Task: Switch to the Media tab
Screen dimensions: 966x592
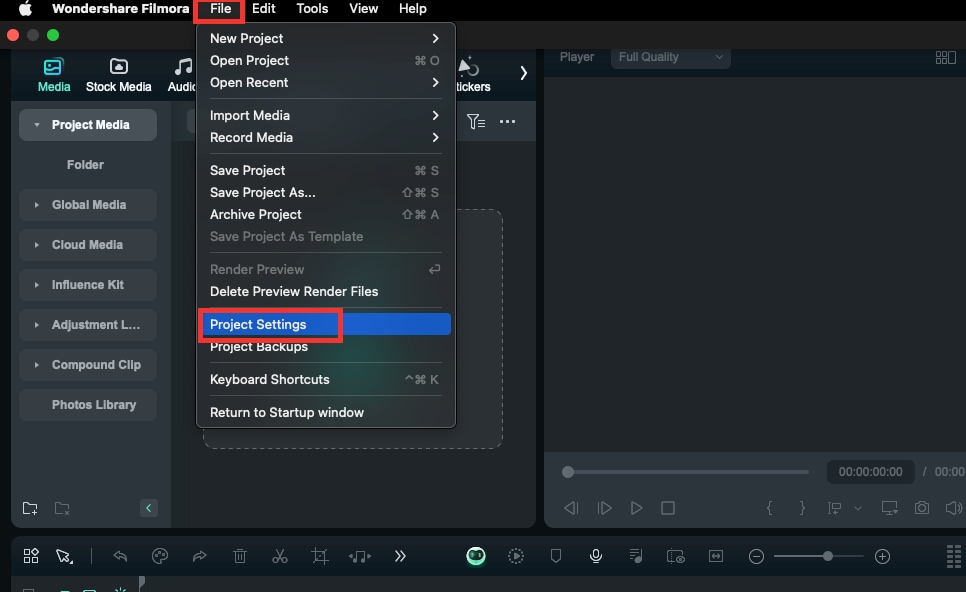Action: (54, 75)
